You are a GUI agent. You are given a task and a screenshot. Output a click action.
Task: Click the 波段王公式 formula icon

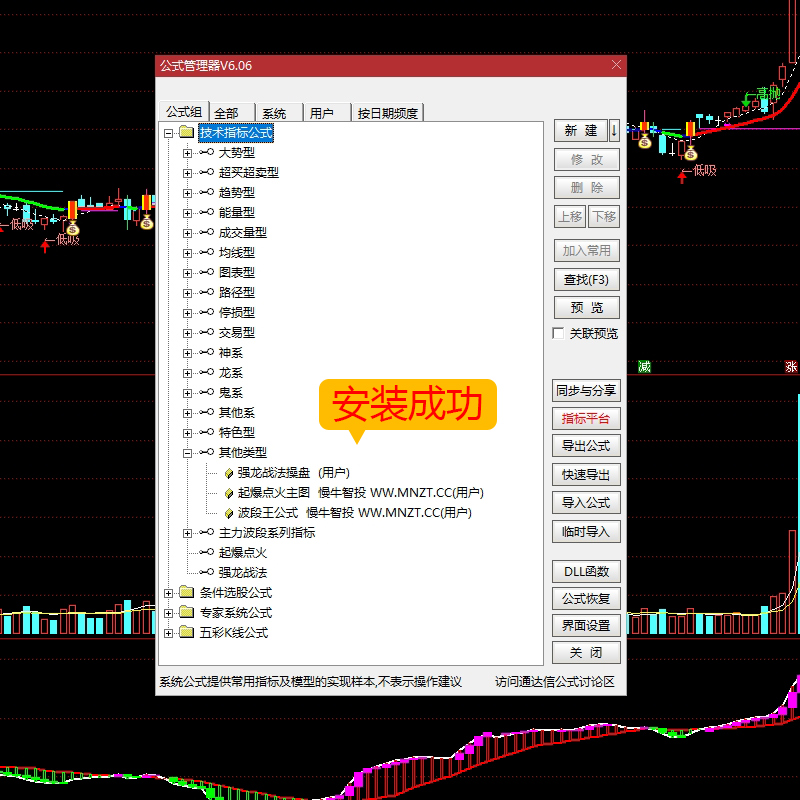[229, 513]
